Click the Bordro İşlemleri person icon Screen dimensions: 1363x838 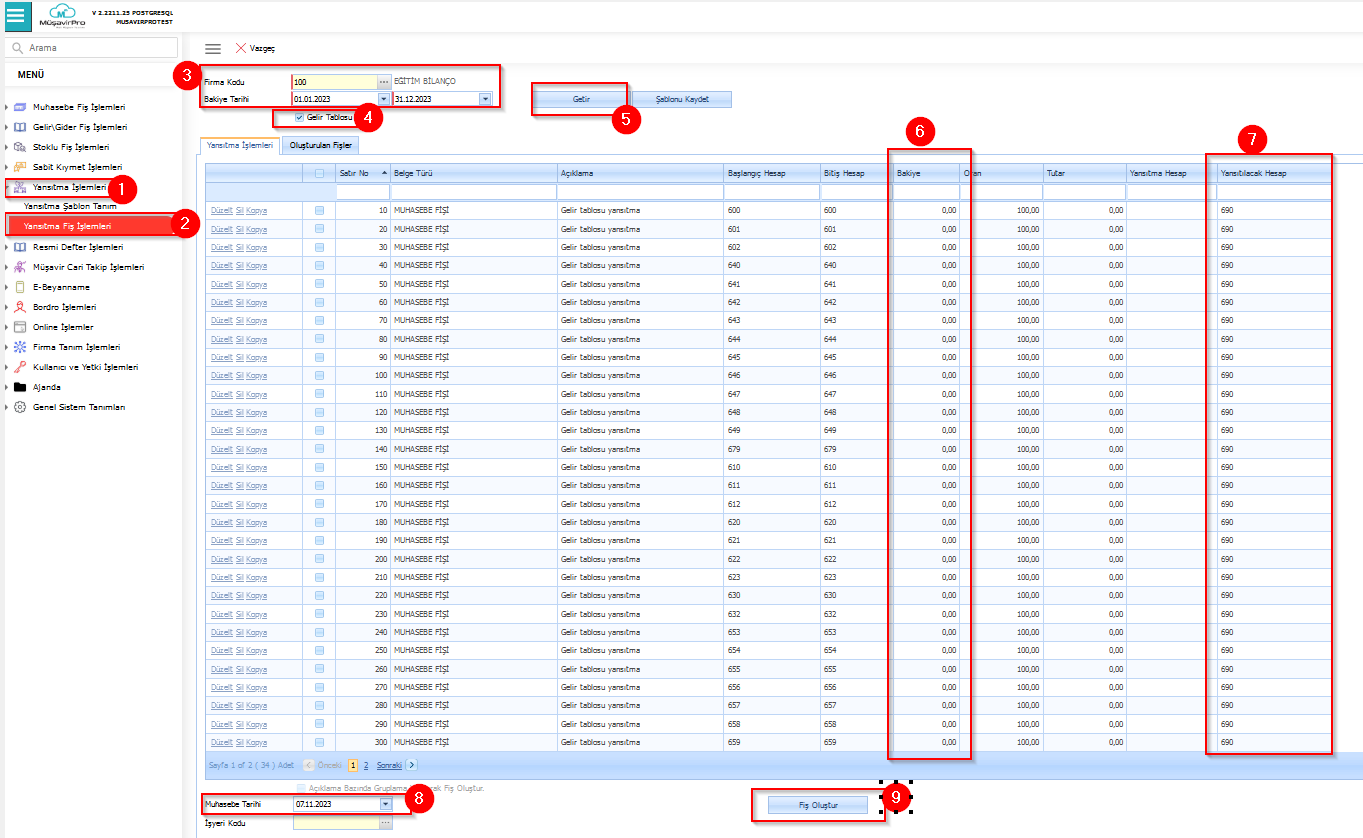pos(19,307)
